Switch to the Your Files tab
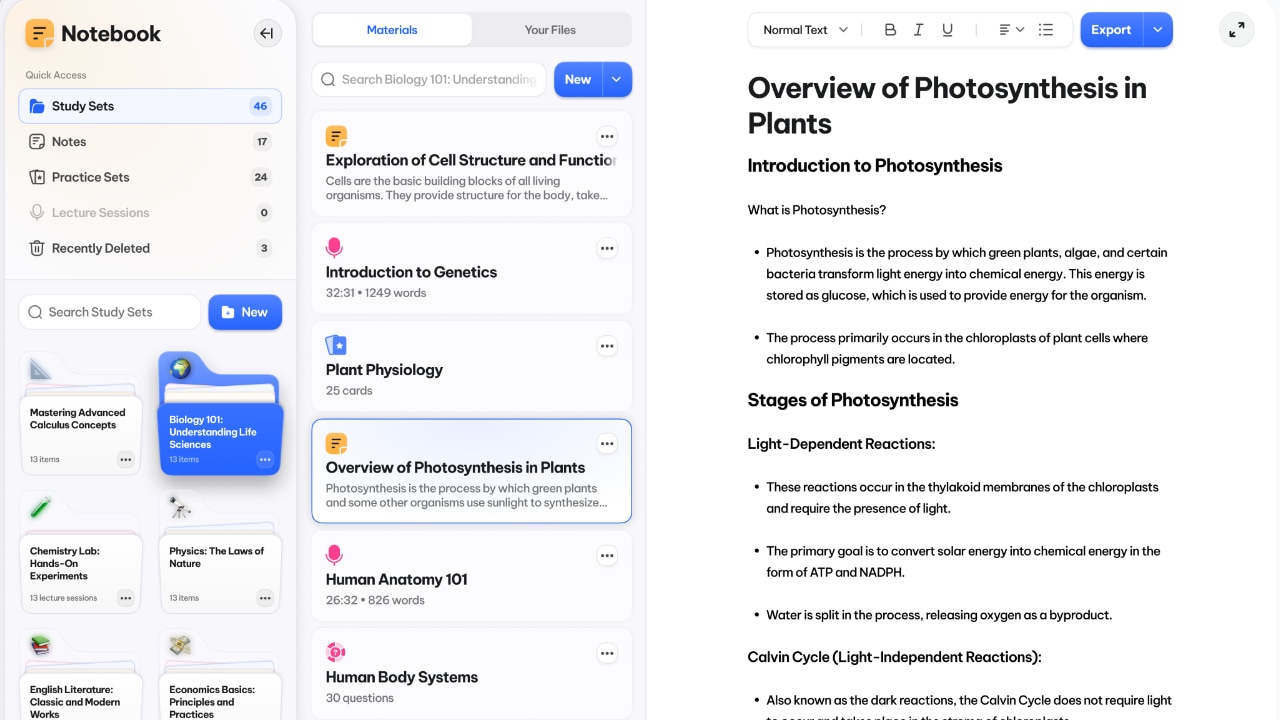This screenshot has width=1280, height=720. tap(550, 30)
